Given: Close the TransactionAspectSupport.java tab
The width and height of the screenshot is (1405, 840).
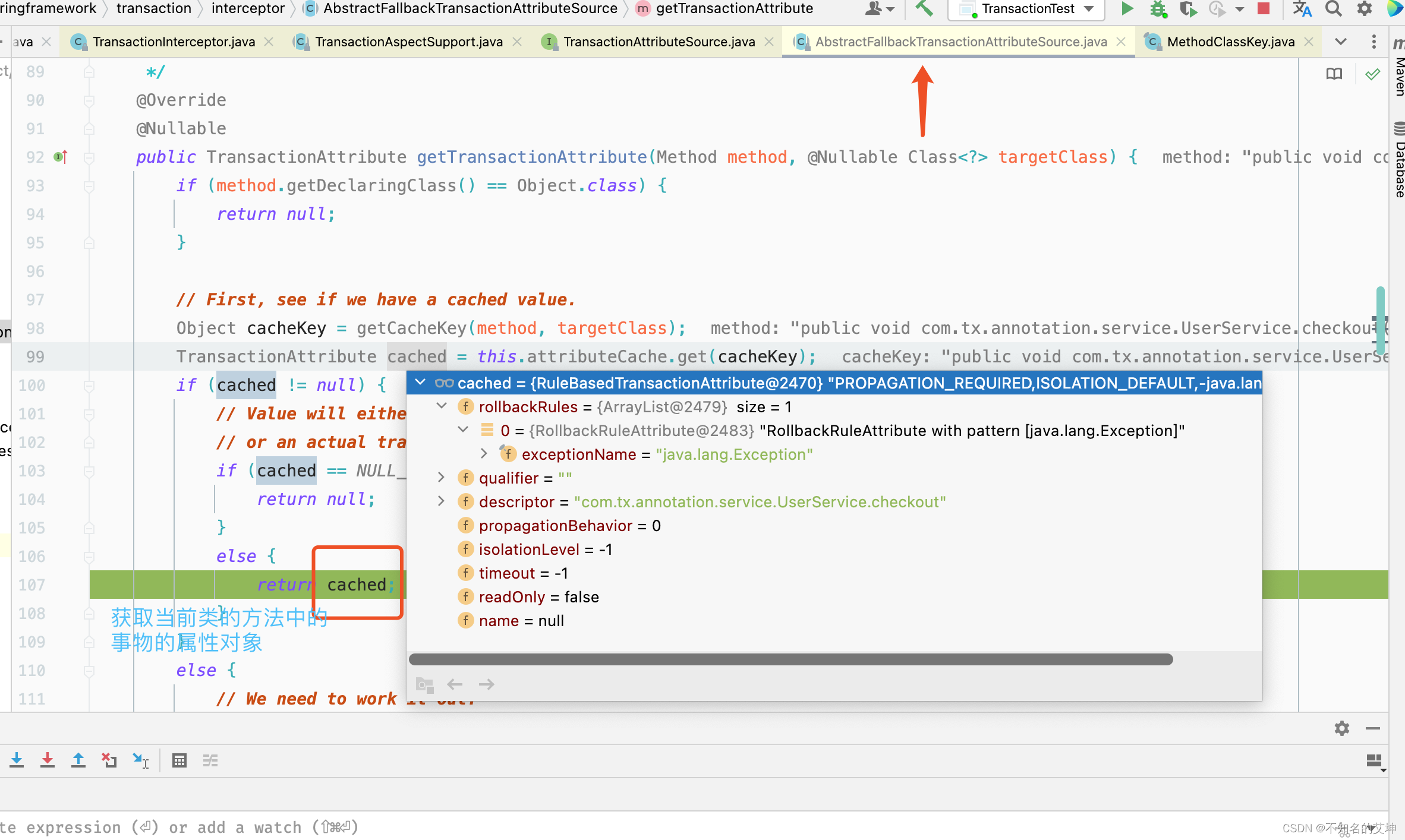Looking at the screenshot, I should [517, 42].
